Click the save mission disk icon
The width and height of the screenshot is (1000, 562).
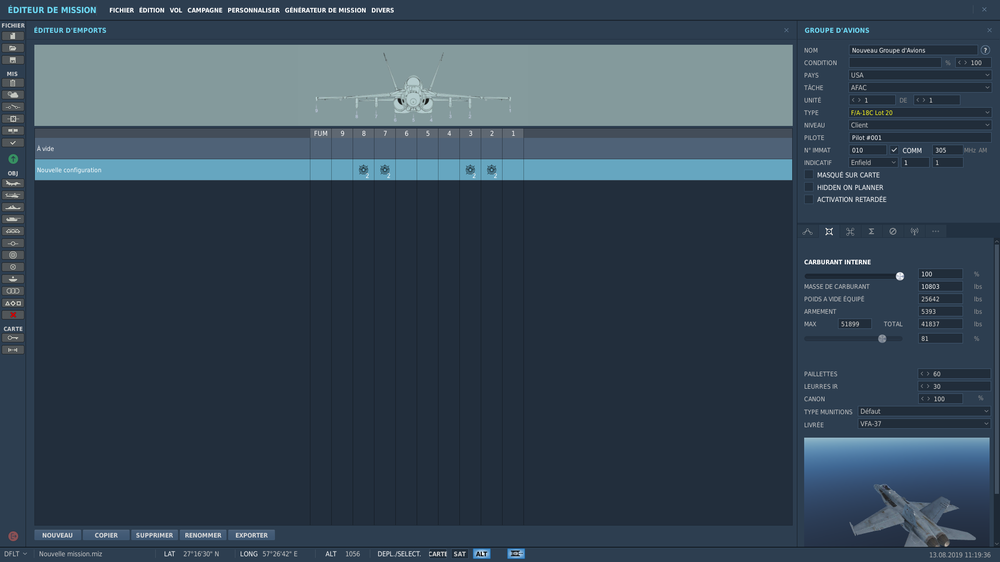point(13,60)
